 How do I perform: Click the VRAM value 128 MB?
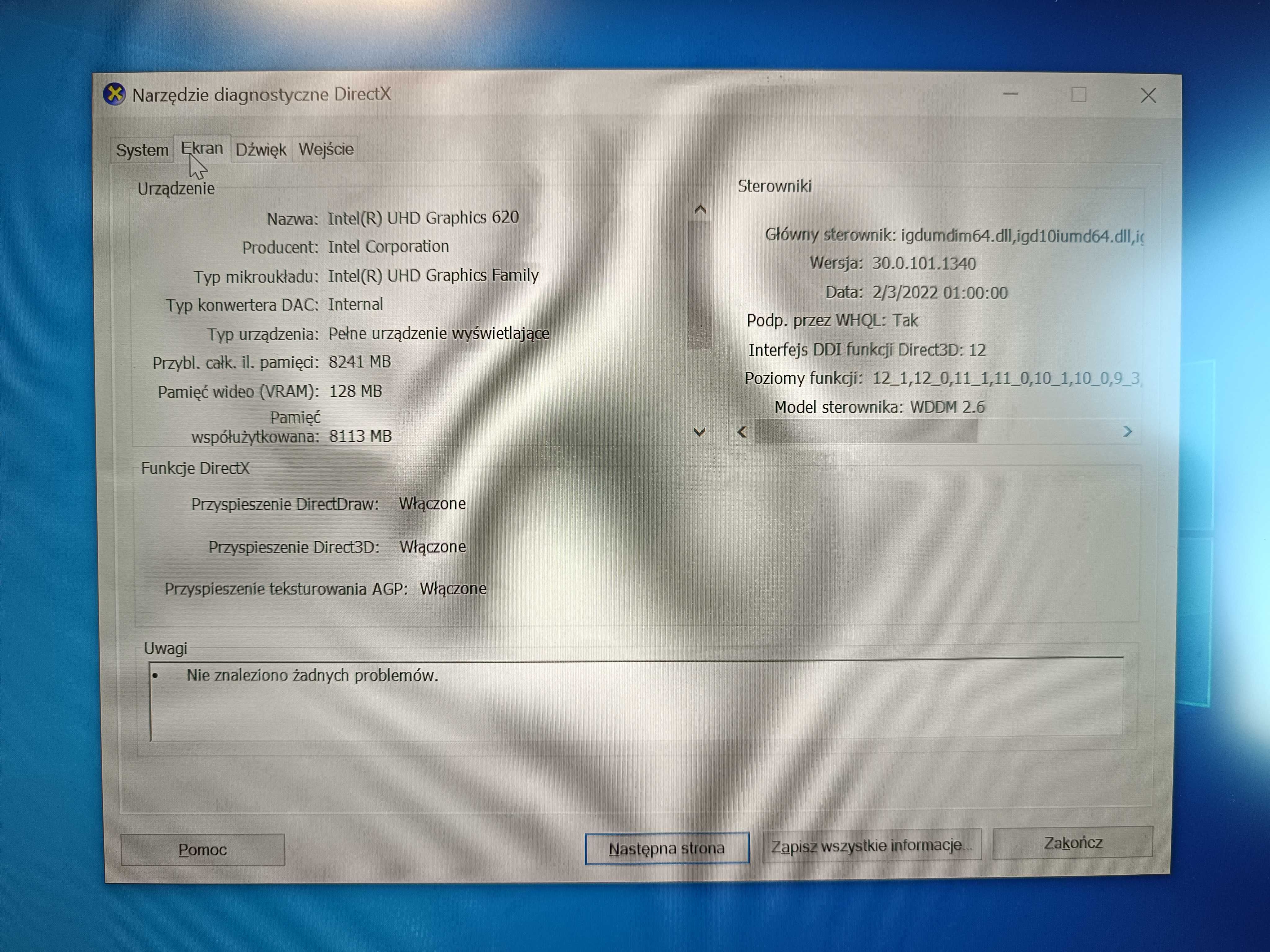click(355, 391)
